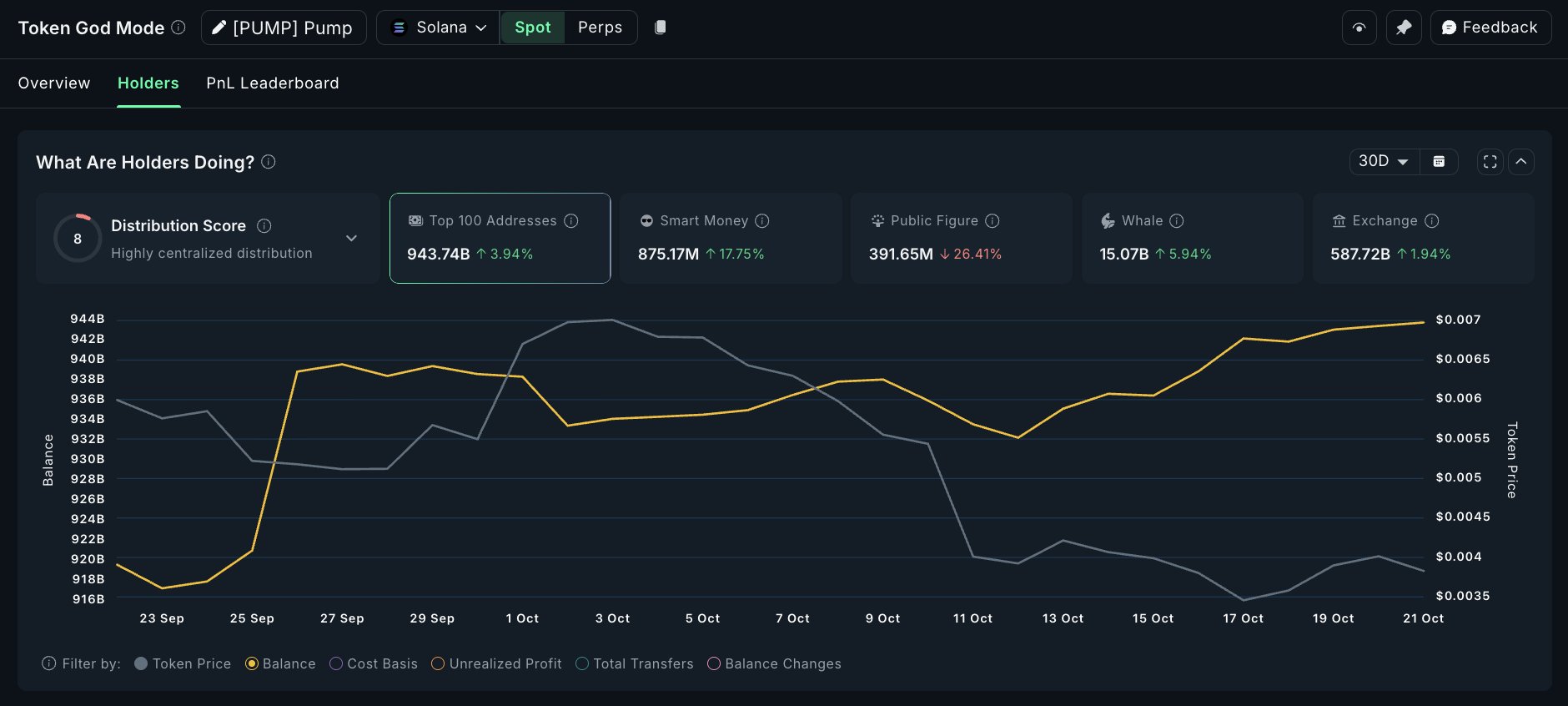This screenshot has height=706, width=1568.
Task: Go to the Overview tab
Action: click(x=54, y=83)
